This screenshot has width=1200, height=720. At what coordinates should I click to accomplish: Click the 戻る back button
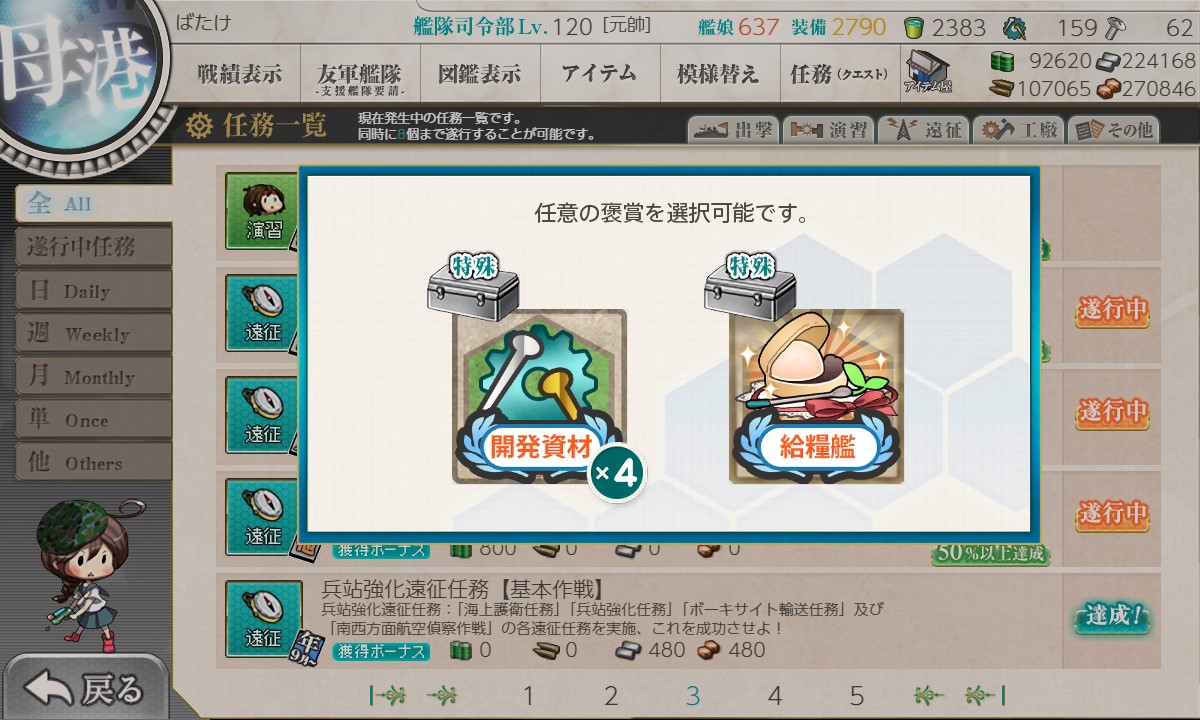pos(84,688)
